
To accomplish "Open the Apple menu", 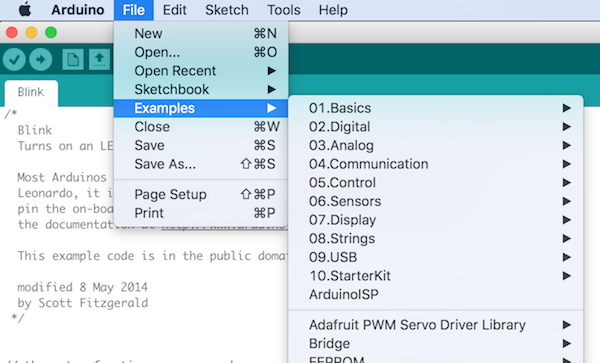I will (x=25, y=10).
